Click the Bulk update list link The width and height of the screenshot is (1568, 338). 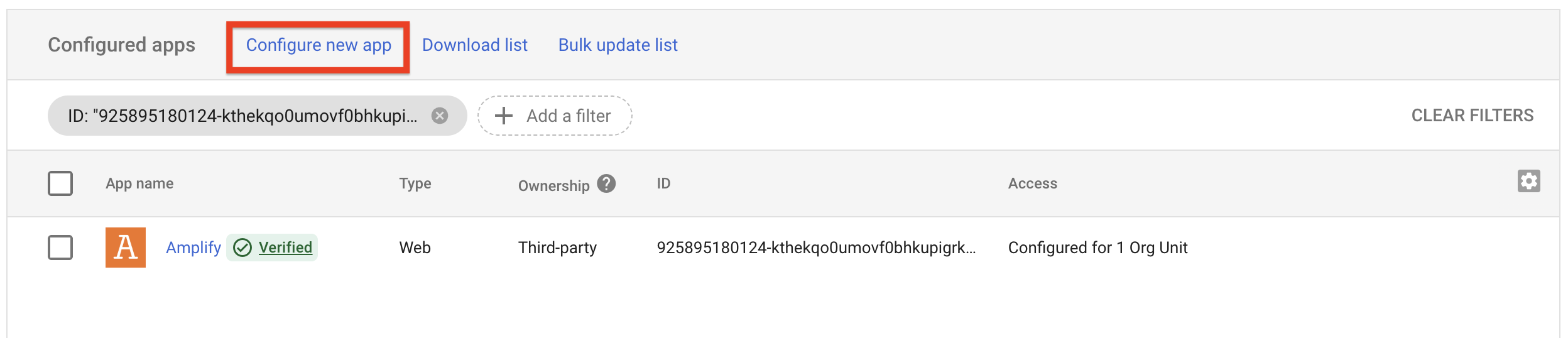tap(618, 45)
